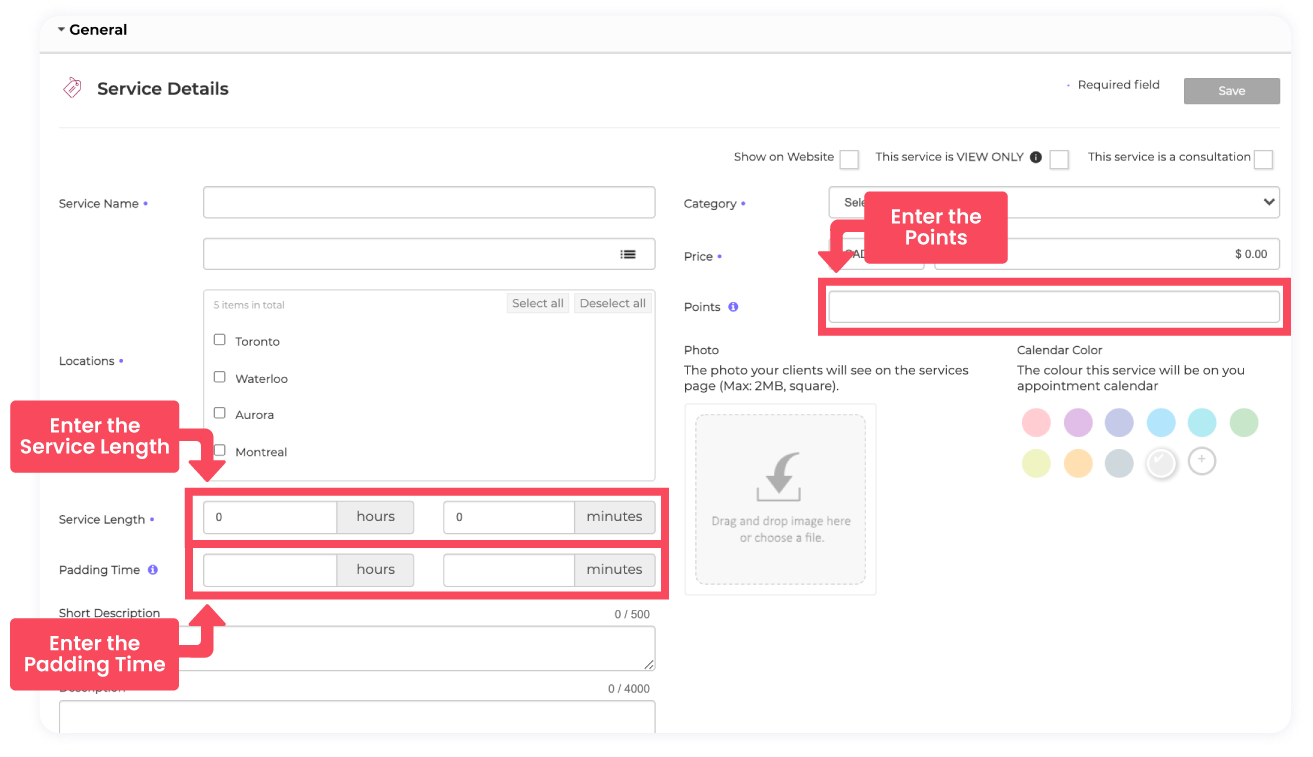Image resolution: width=1313 pixels, height=757 pixels.
Task: Click the Service Name text field
Action: 429,202
